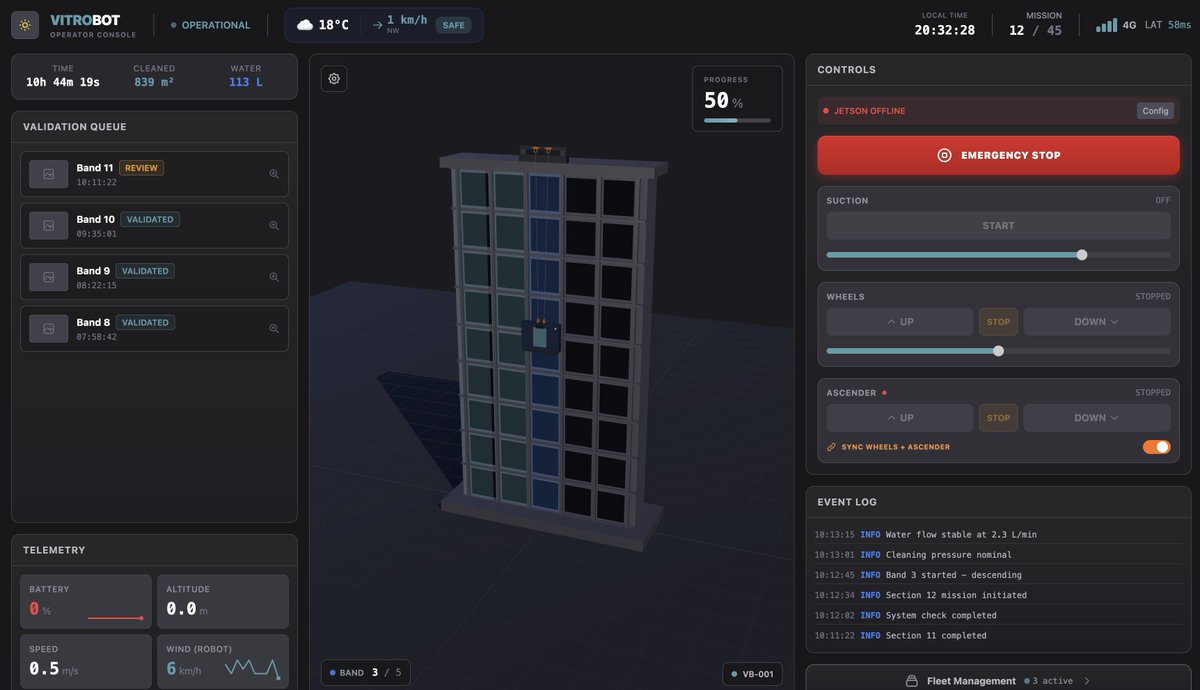Click the cleaned 839 m² value
The image size is (1200, 690).
click(154, 82)
